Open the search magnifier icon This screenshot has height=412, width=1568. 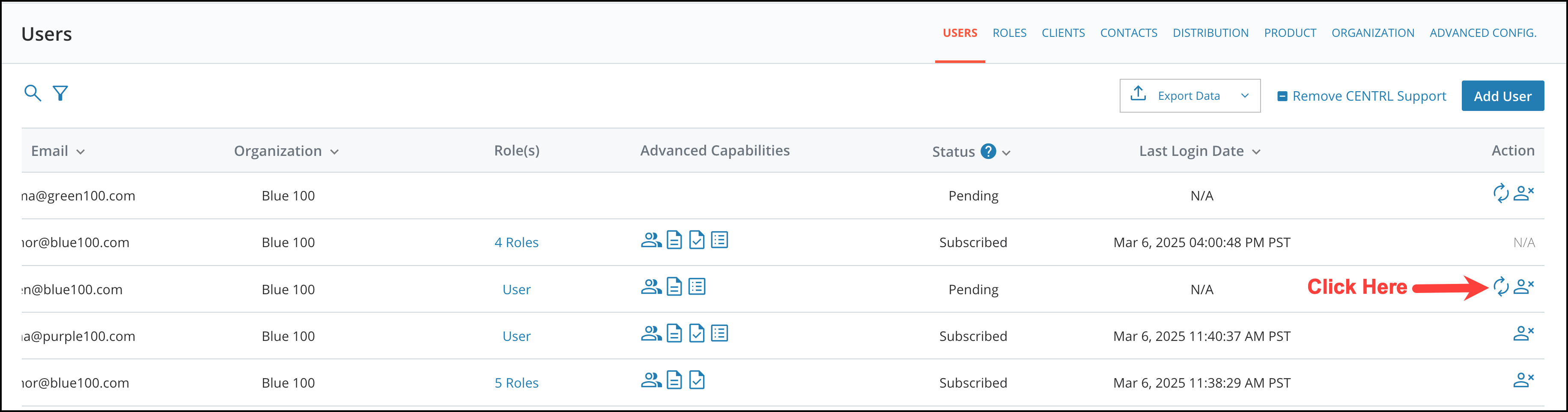[32, 93]
